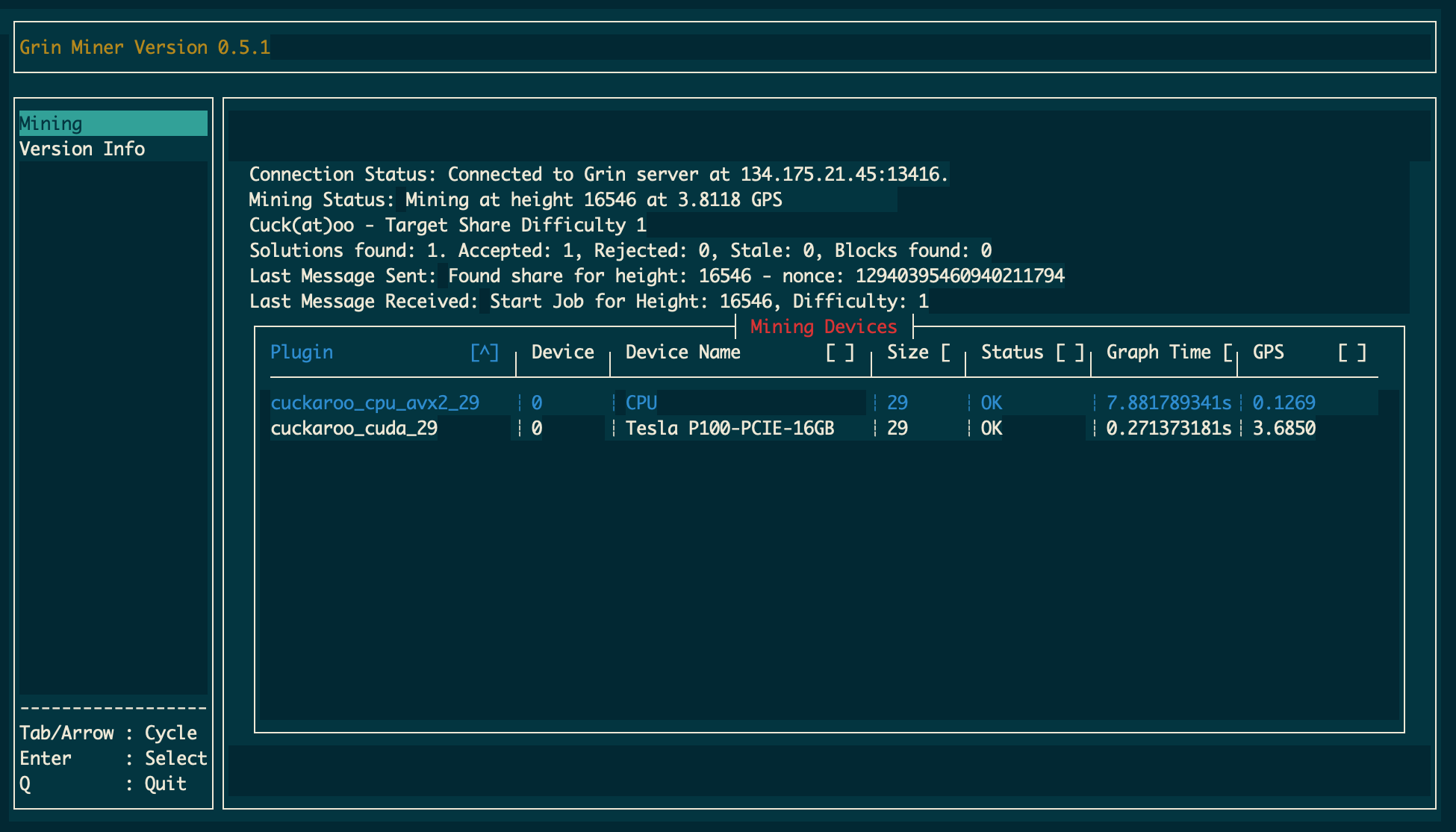1456x832 pixels.
Task: Click the Last Message Sent line
Action: (x=657, y=276)
